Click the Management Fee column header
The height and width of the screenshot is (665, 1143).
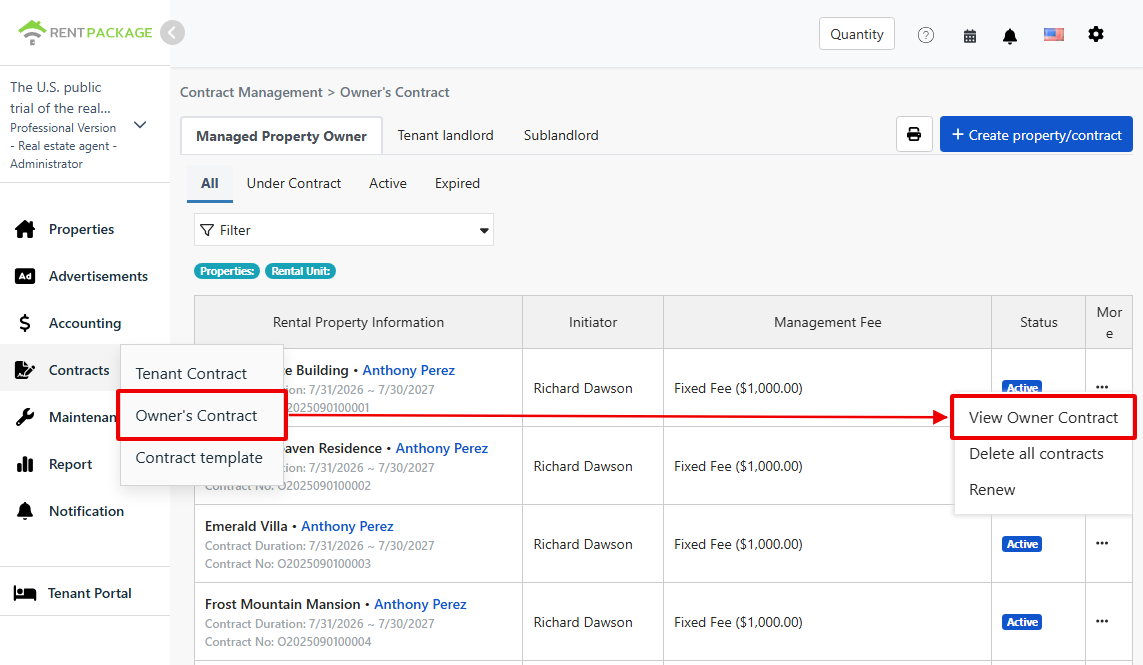click(x=827, y=322)
